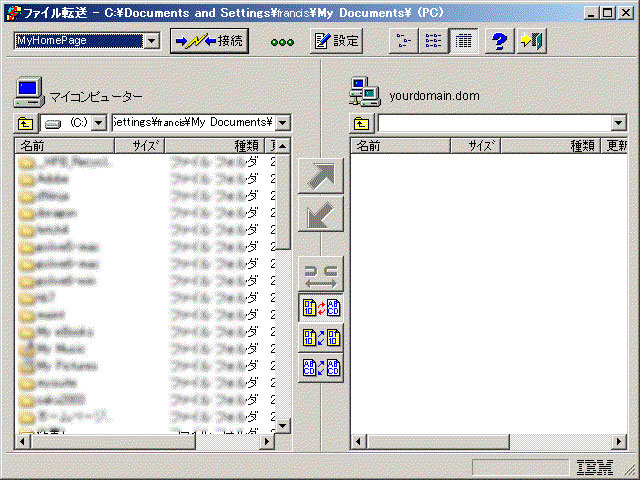
Task: Select binary transfer mode button
Action: coord(321,337)
